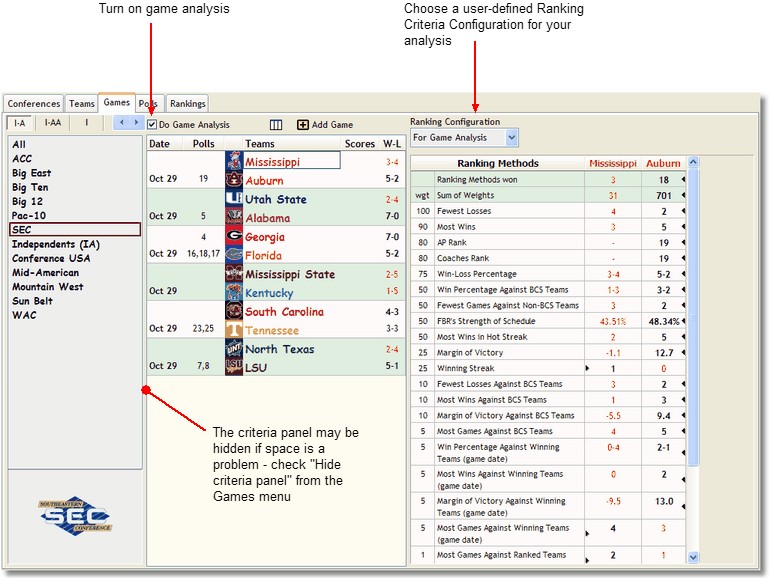Select All in the conference list
Screen dimensions: 771x581
[x=19, y=145]
